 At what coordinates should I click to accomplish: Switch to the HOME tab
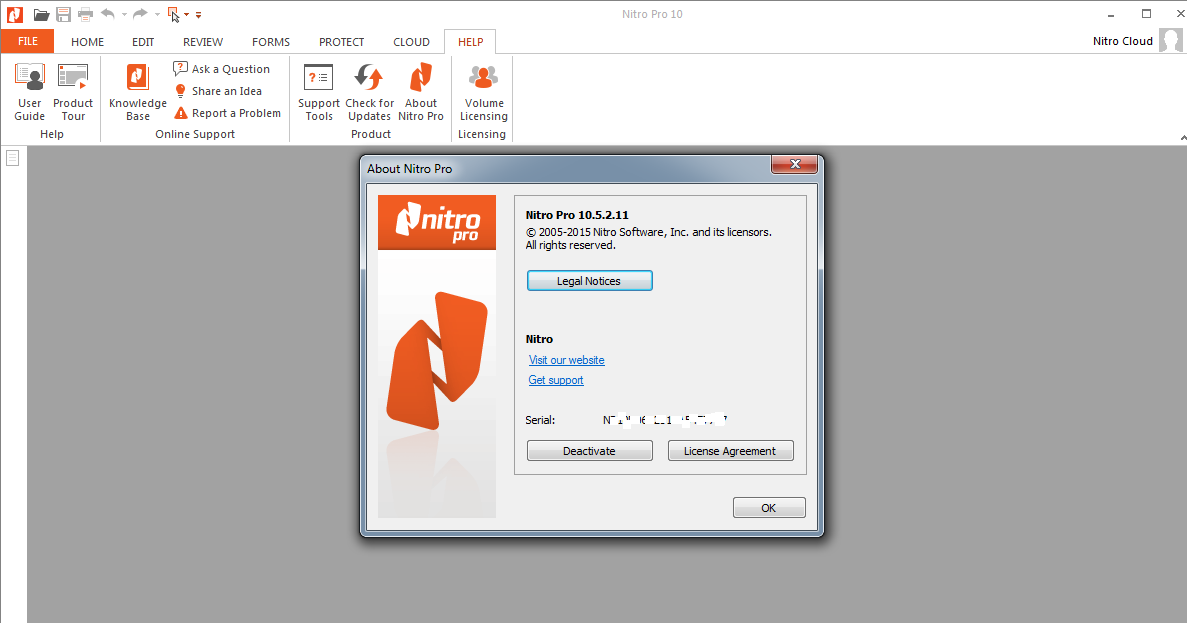88,42
